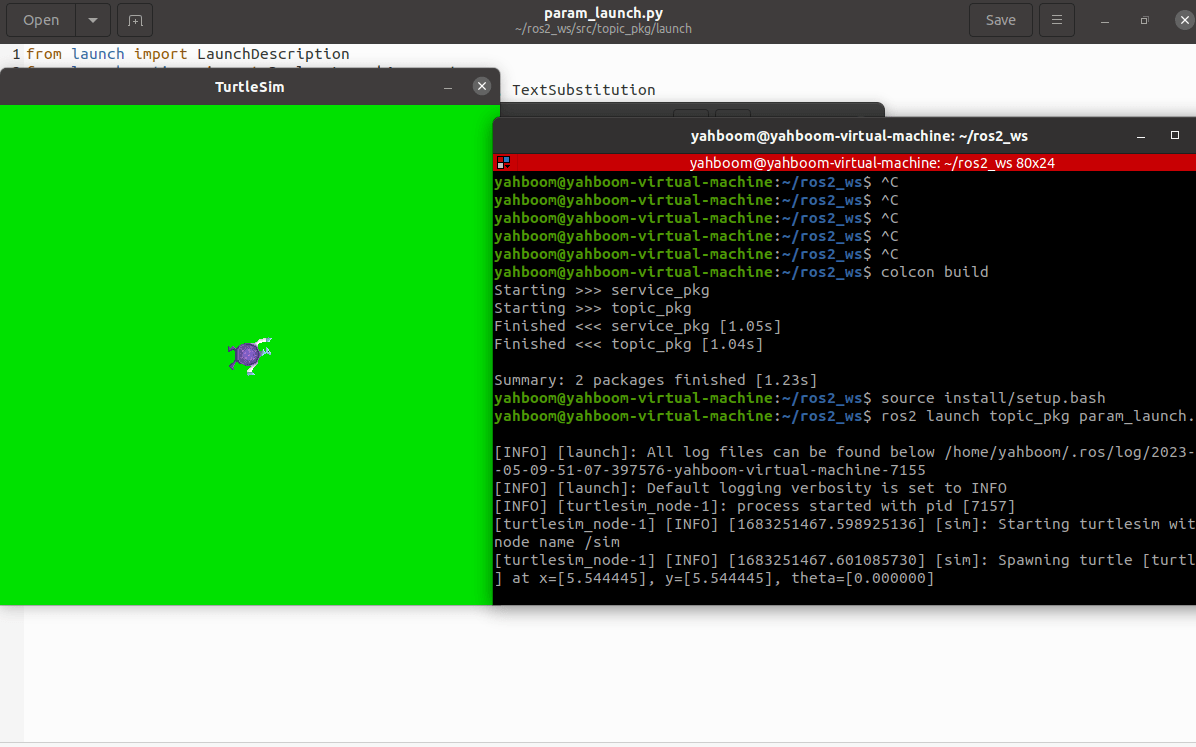The image size is (1196, 747).
Task: Click the param_launch.py title in header
Action: (x=603, y=13)
